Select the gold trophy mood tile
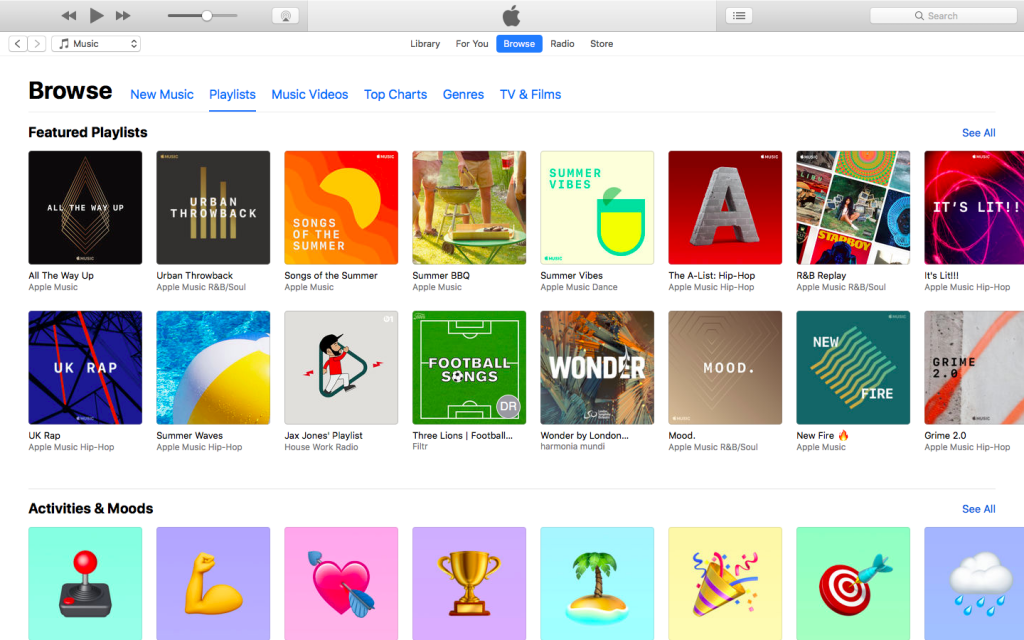 point(469,583)
